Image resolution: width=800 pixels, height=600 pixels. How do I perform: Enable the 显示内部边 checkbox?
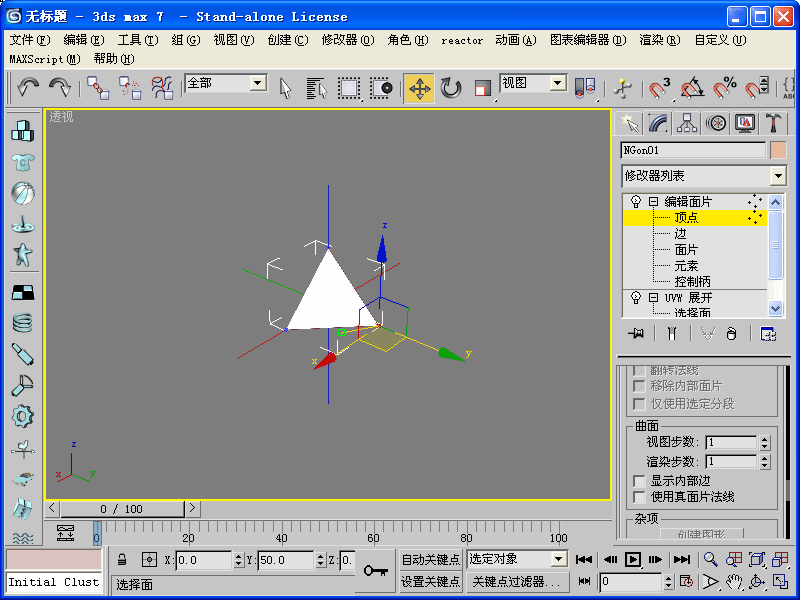click(640, 481)
